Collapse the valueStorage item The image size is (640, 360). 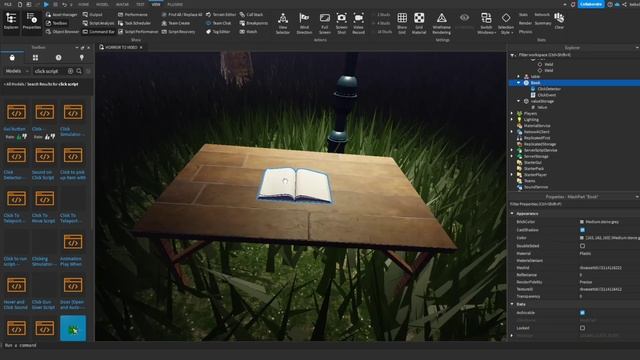click(x=519, y=101)
